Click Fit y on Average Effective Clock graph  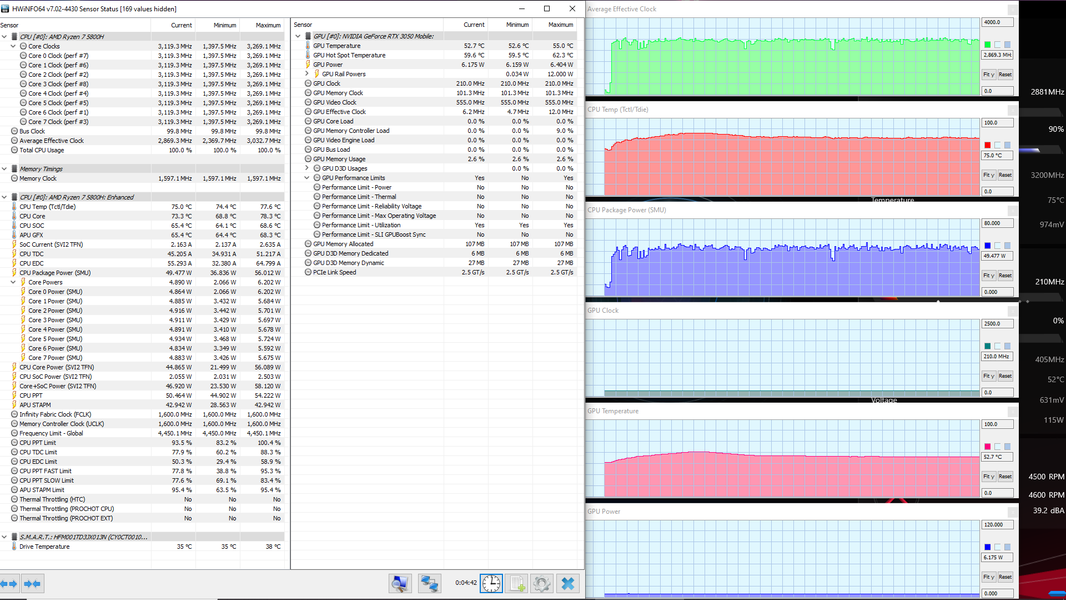pyautogui.click(x=988, y=74)
